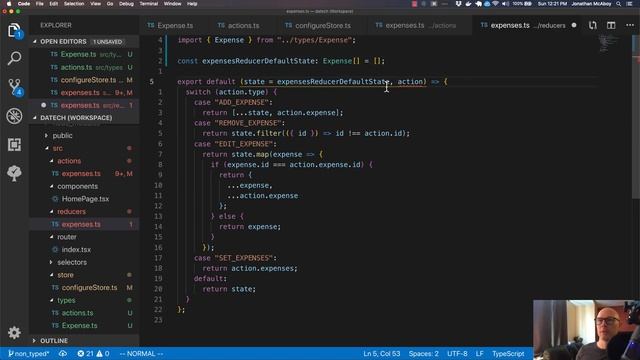Click the compare changes icon in editor toolbar
The image size is (640, 360).
coord(593,25)
